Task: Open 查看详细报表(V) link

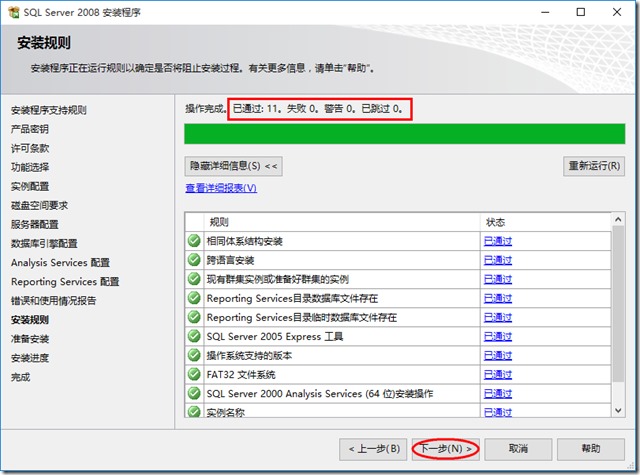Action: [221, 188]
